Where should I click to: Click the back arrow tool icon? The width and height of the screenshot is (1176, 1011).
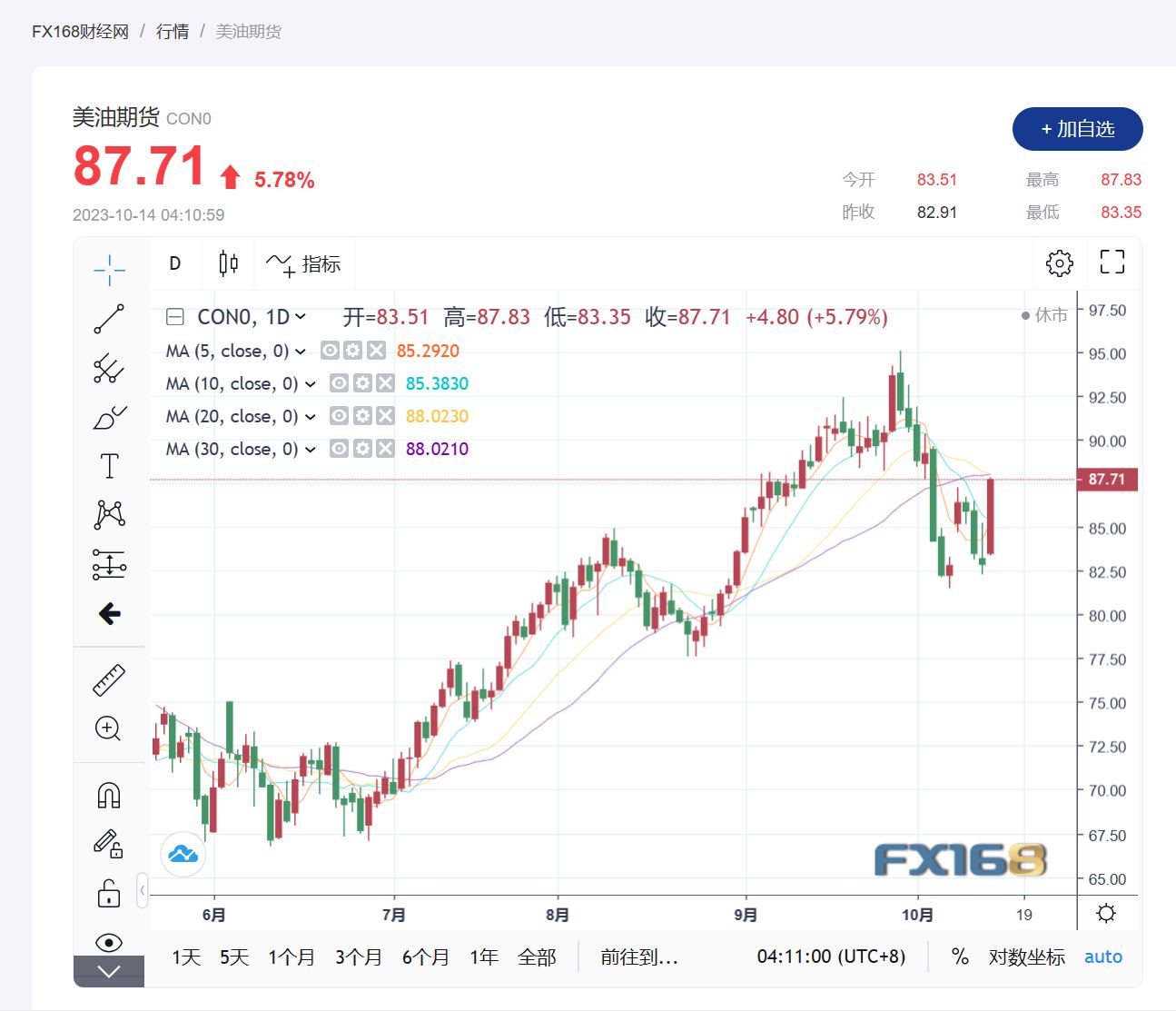click(109, 614)
